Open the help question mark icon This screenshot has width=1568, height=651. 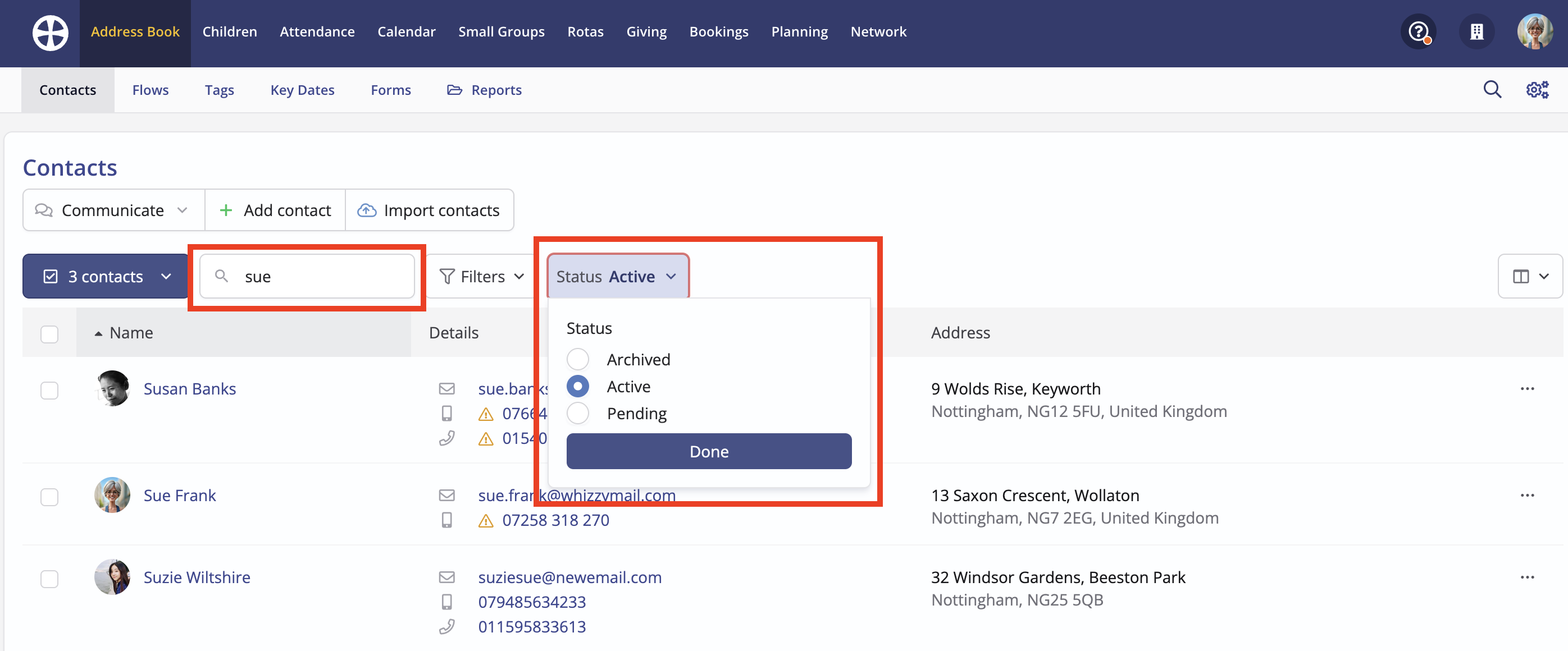1417,31
